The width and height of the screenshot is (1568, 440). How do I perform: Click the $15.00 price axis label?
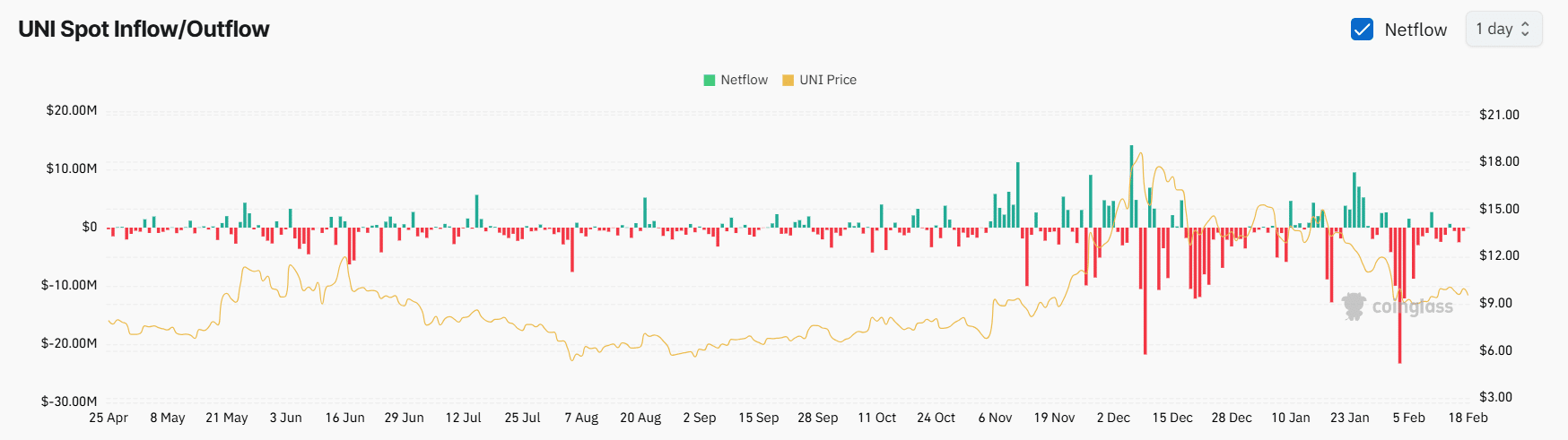(x=1500, y=209)
